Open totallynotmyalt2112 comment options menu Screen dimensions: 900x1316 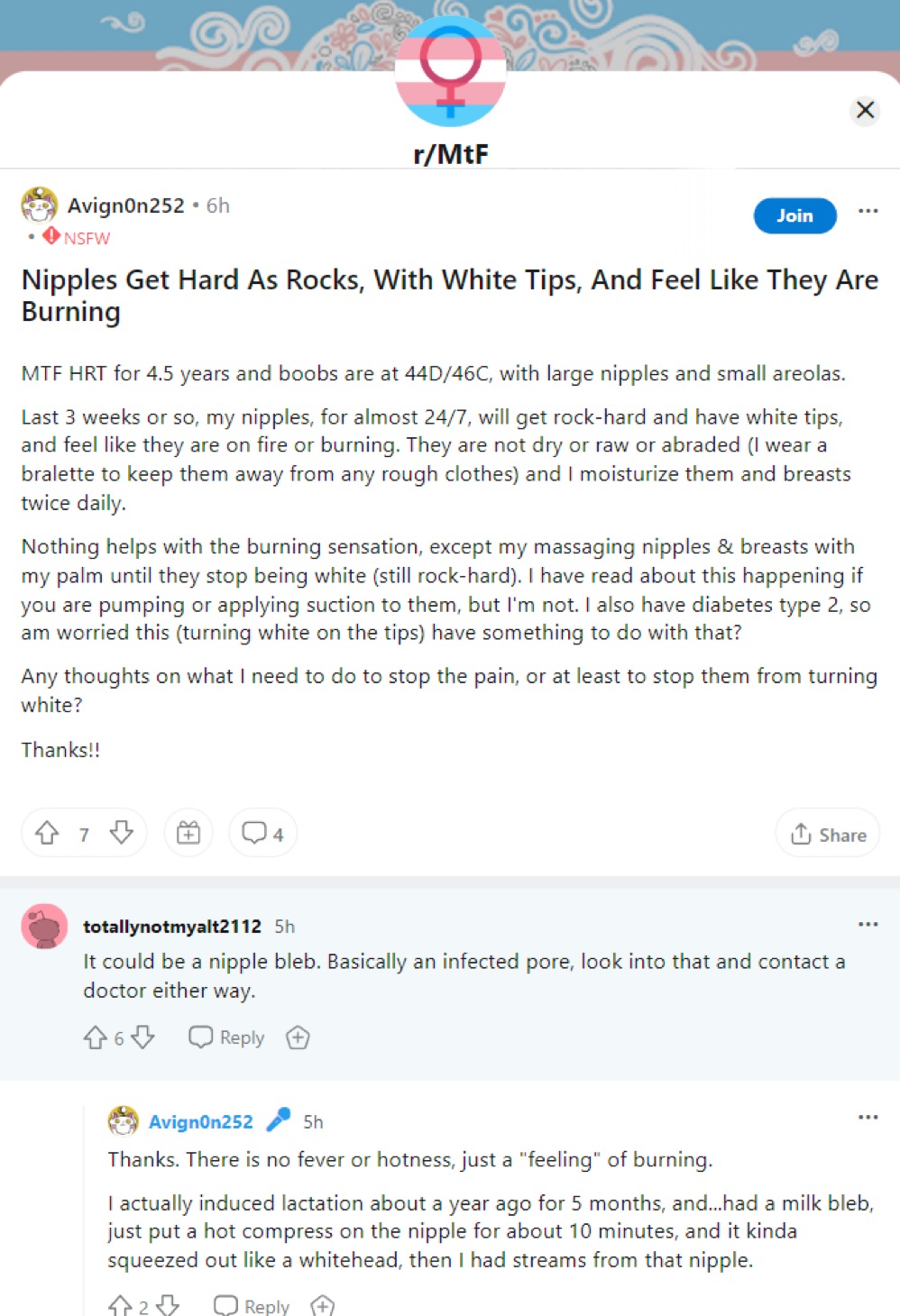868,924
